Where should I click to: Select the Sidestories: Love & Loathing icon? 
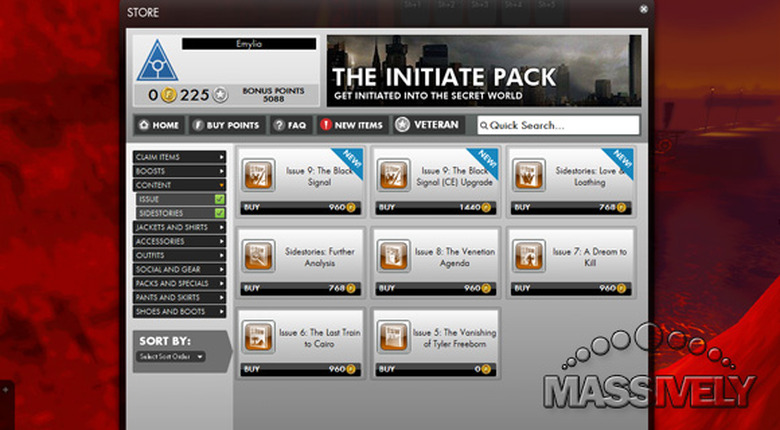[x=529, y=175]
